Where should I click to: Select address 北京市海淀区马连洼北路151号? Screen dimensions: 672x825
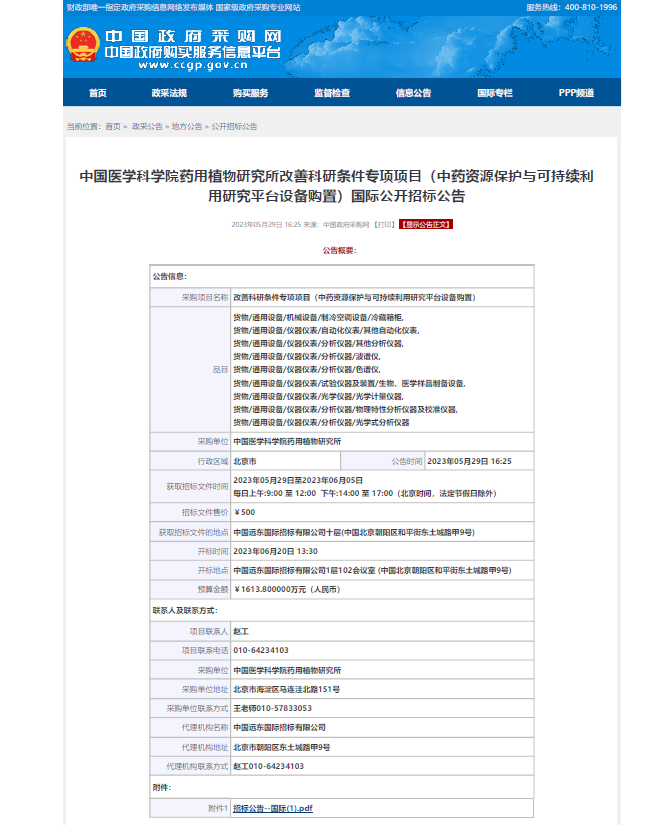(287, 689)
